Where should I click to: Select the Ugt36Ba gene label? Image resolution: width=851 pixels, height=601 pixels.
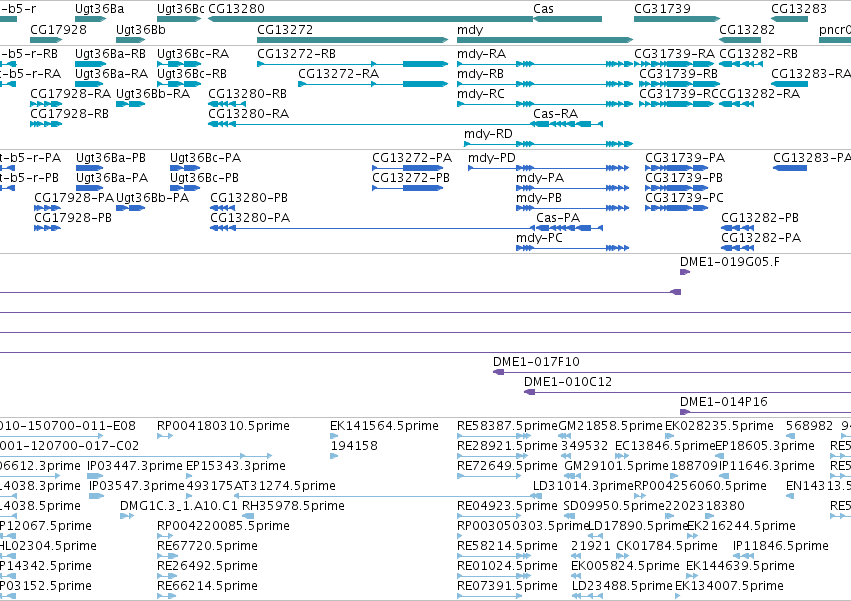click(x=99, y=9)
